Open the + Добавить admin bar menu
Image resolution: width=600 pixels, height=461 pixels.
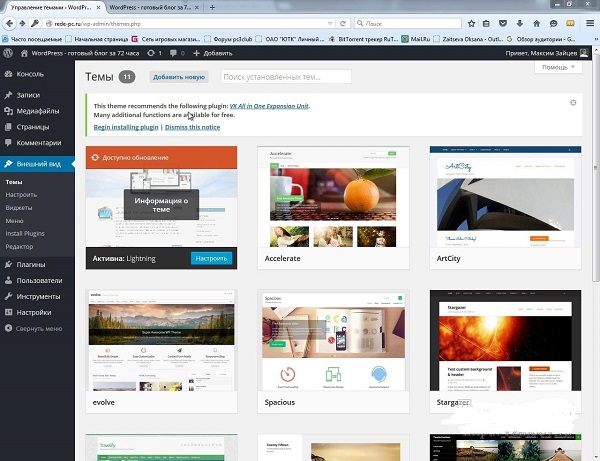click(x=211, y=52)
